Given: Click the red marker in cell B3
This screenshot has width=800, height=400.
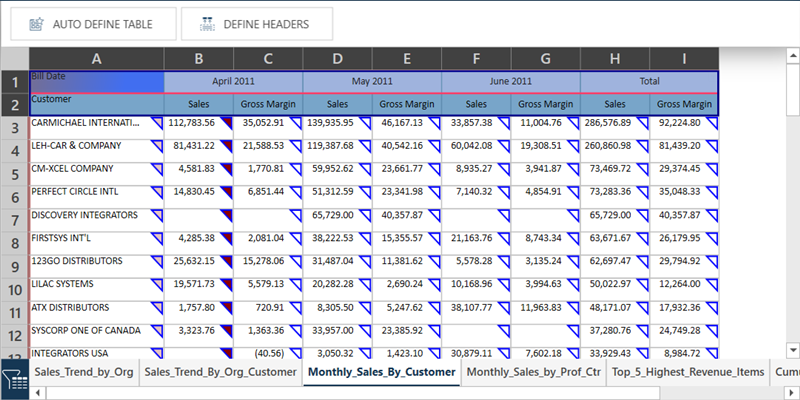Looking at the screenshot, I should [226, 122].
